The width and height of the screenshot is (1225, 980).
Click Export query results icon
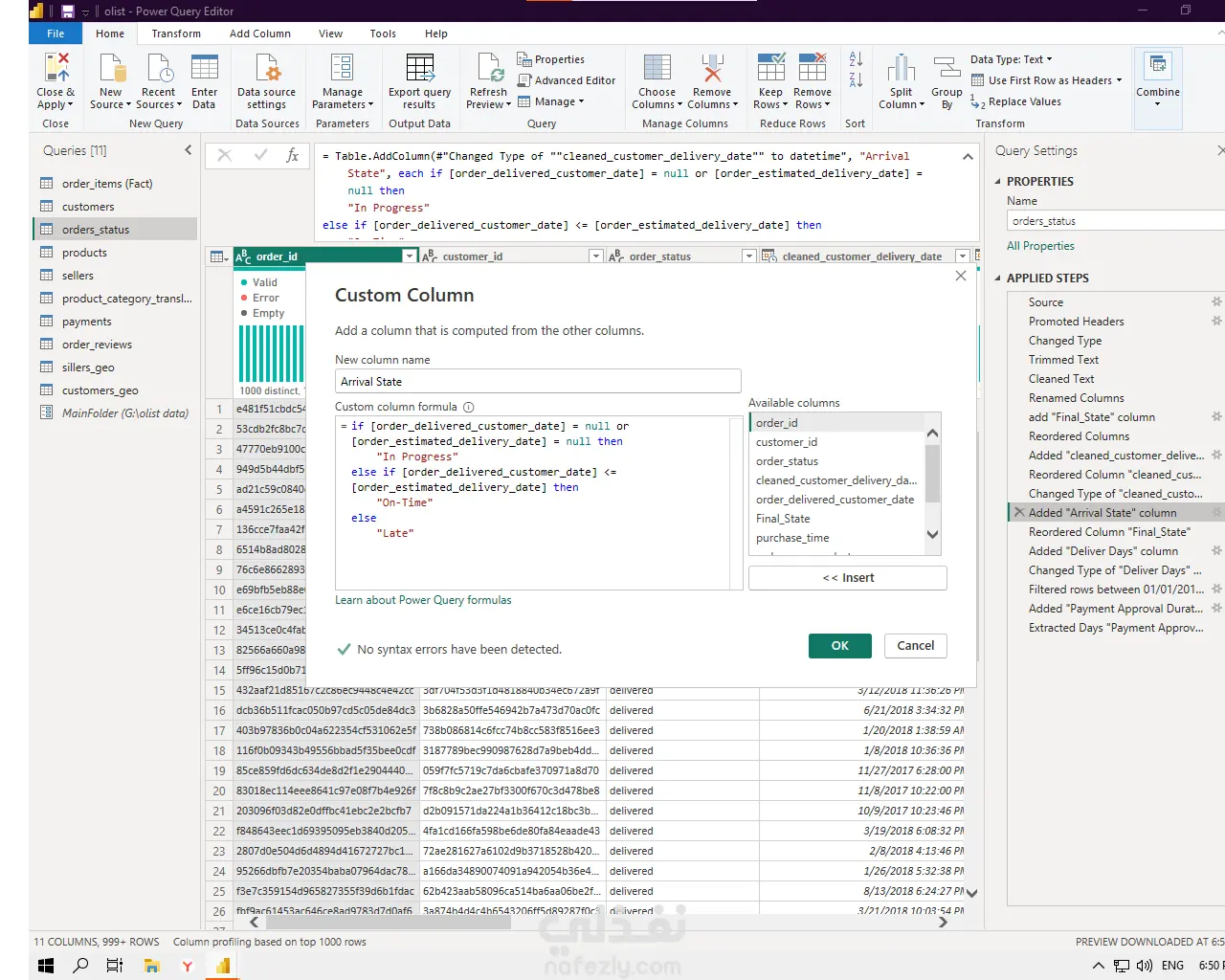click(x=419, y=68)
